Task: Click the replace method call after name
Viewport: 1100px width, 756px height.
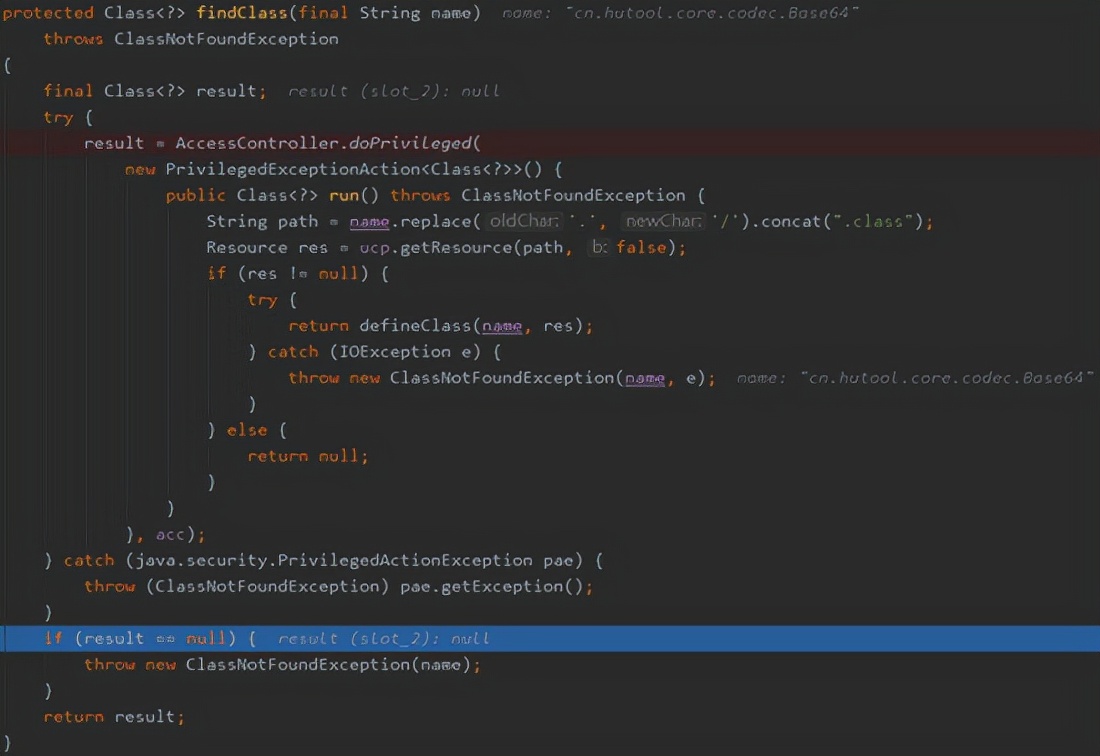Action: (x=435, y=221)
